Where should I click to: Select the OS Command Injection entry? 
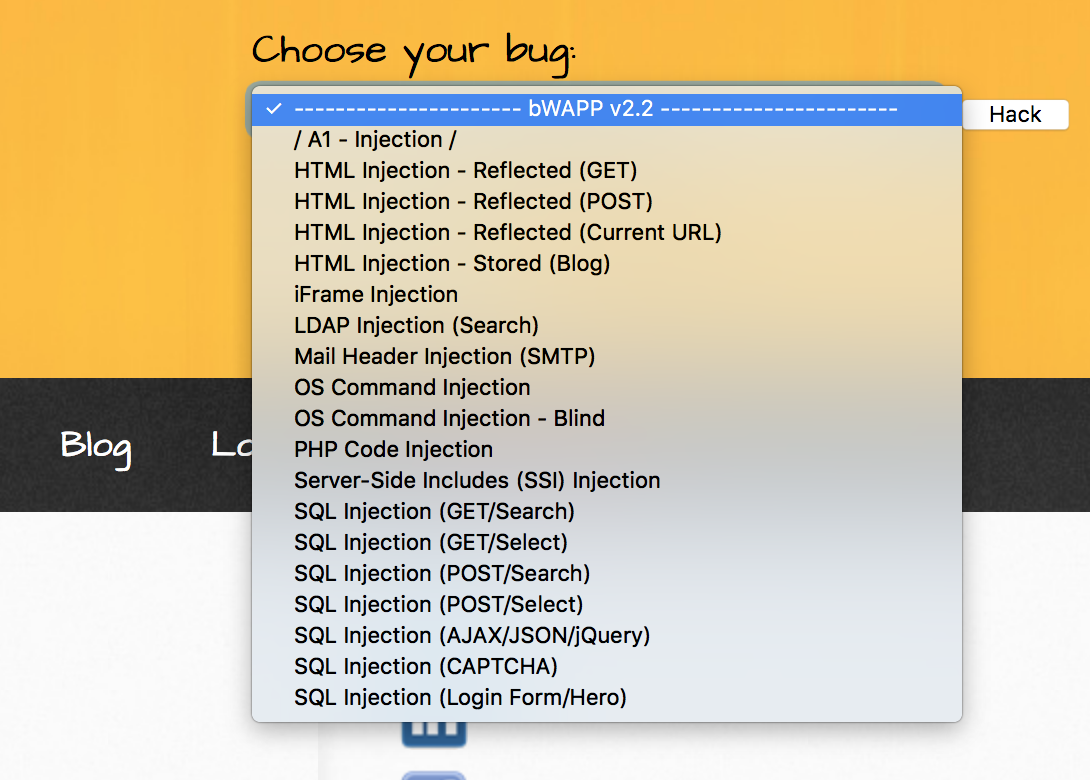tap(412, 388)
